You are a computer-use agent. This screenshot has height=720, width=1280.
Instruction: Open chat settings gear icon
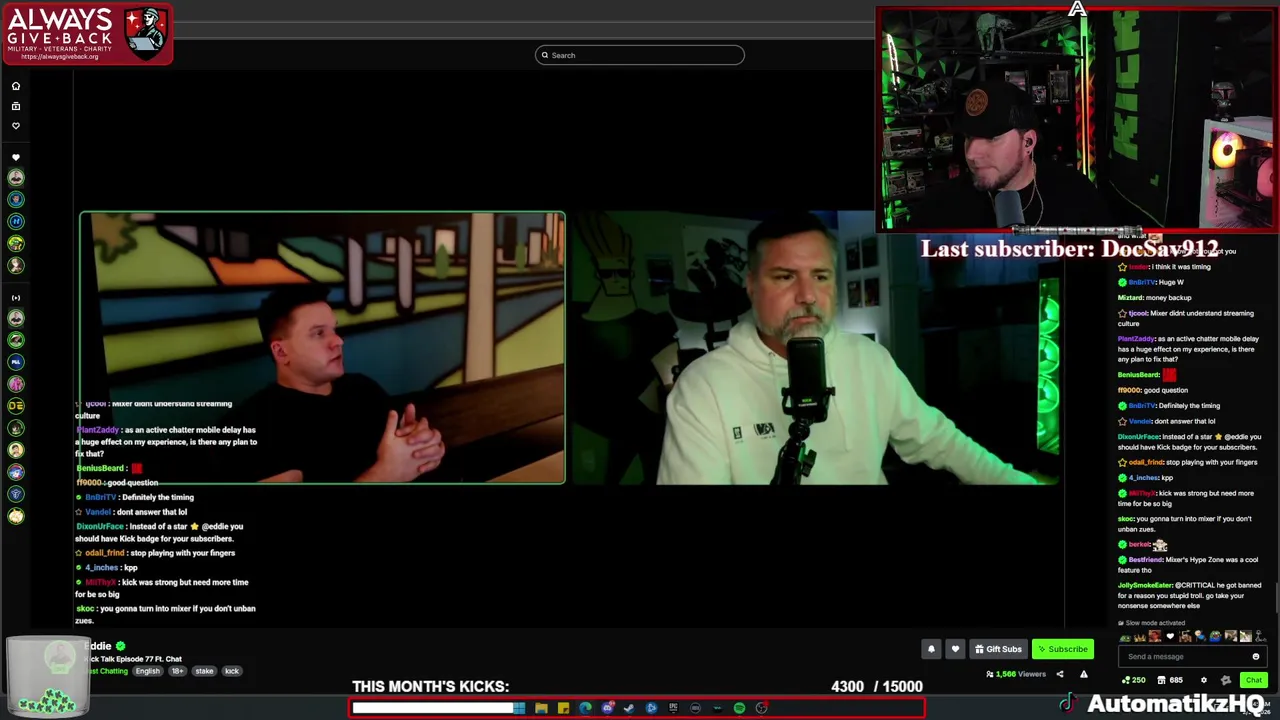1203,680
